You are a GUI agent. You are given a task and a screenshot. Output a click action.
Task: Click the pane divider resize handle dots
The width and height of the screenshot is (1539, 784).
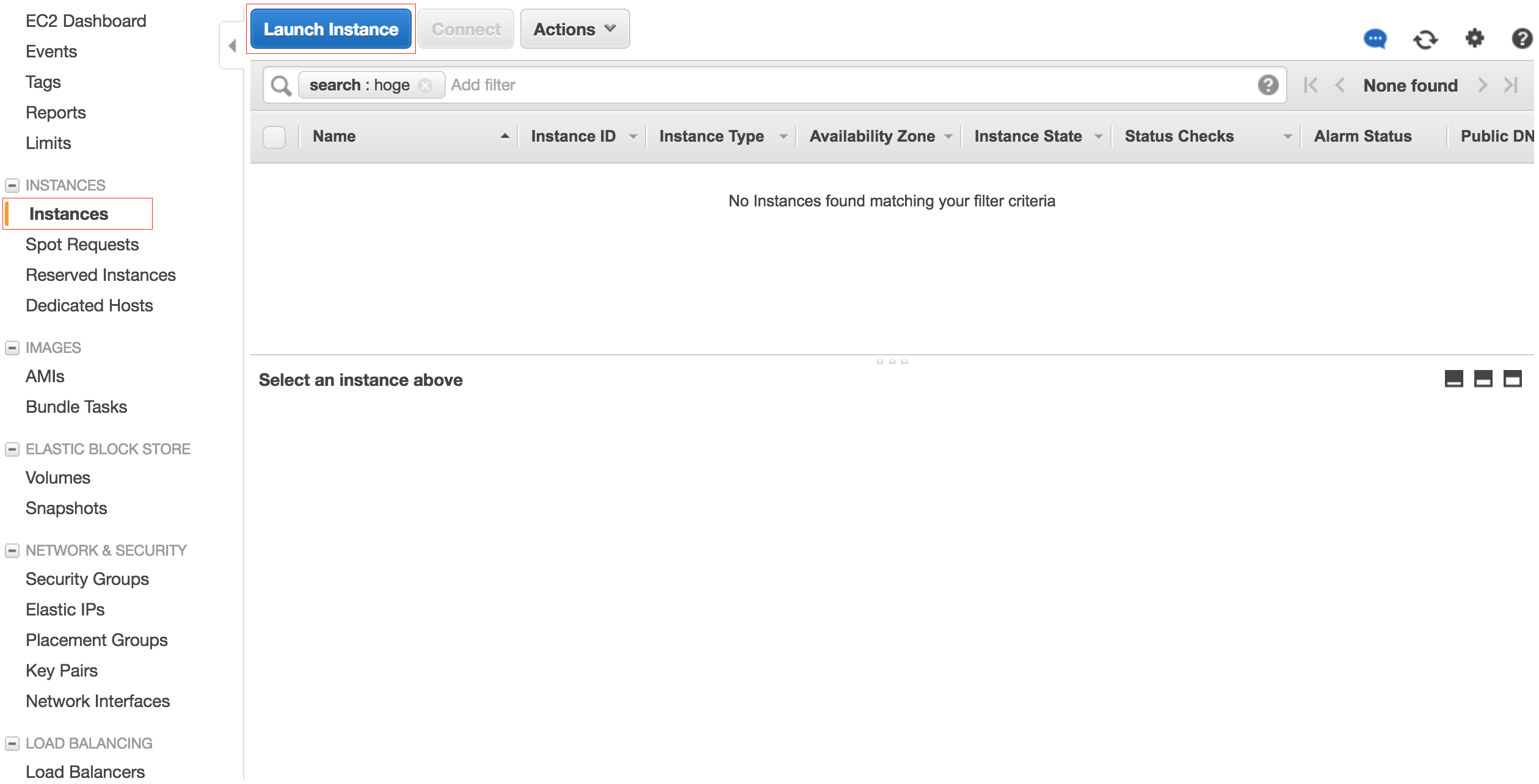[x=893, y=363]
